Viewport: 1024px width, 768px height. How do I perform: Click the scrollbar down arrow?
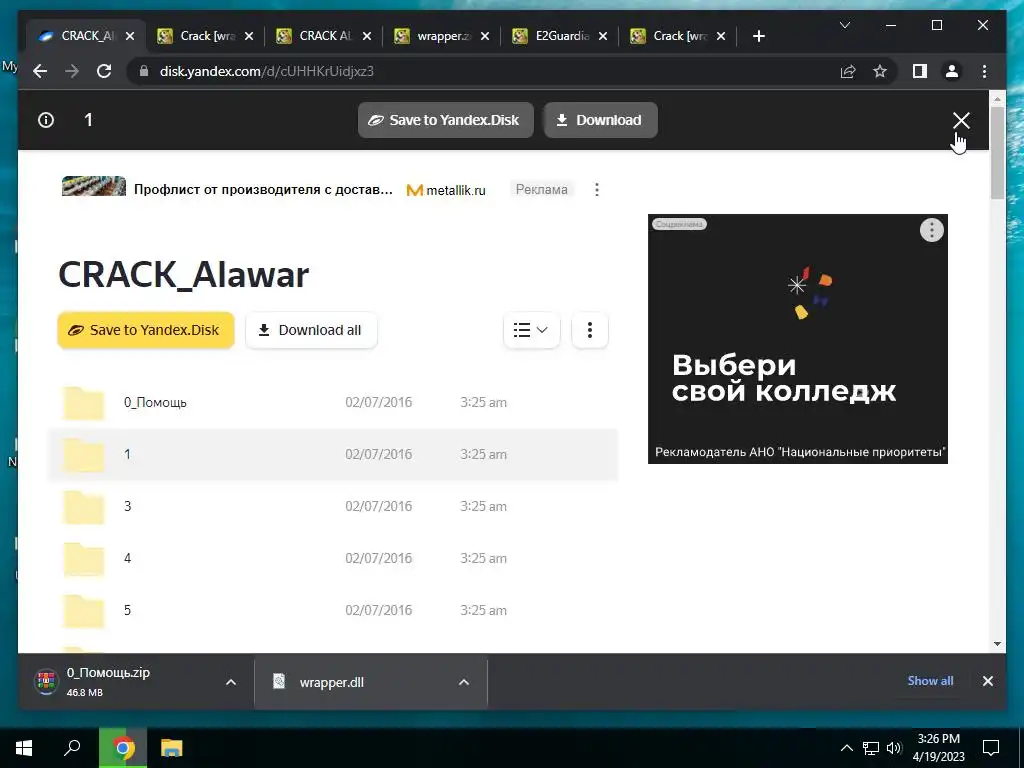tap(997, 644)
